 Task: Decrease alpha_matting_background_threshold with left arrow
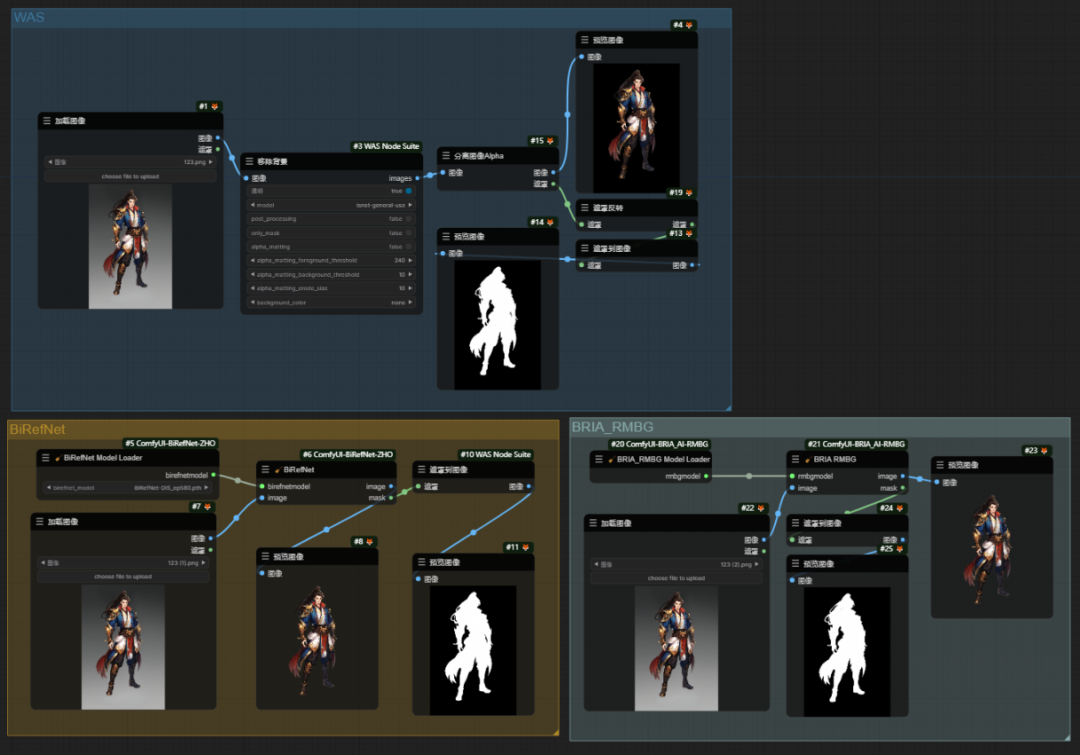pyautogui.click(x=252, y=274)
